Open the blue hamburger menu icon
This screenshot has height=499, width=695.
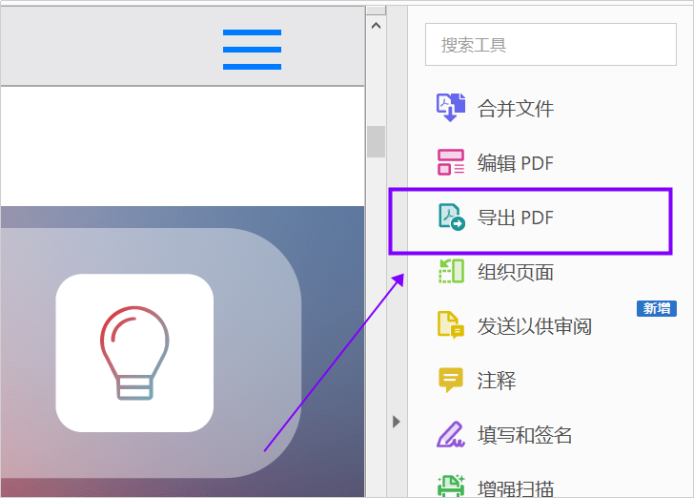click(x=252, y=50)
